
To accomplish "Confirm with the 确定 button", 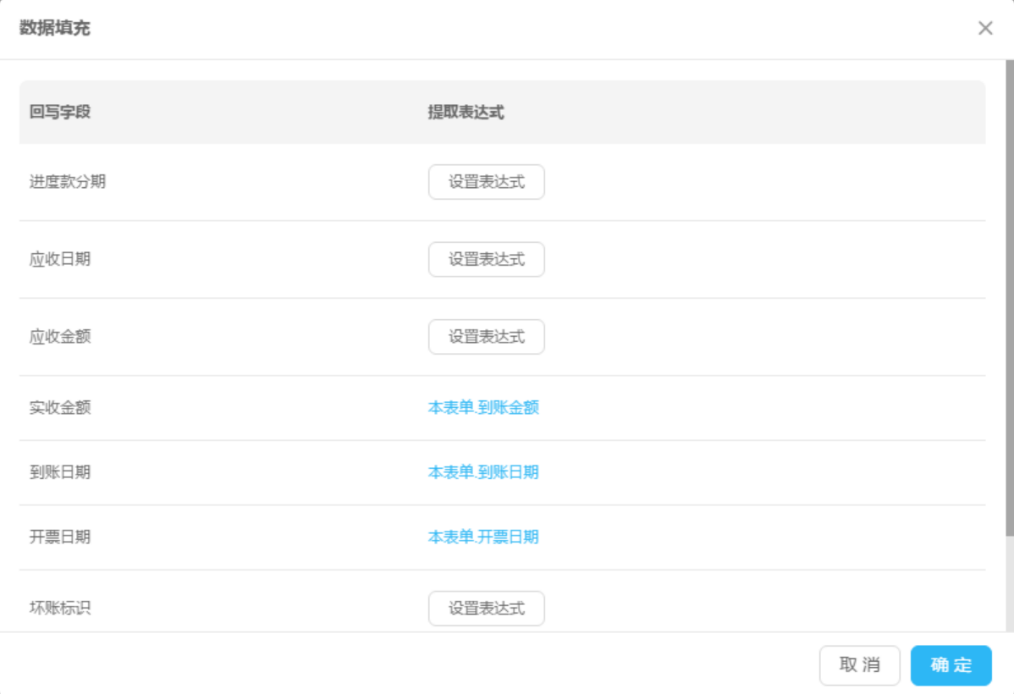I will pyautogui.click(x=950, y=665).
